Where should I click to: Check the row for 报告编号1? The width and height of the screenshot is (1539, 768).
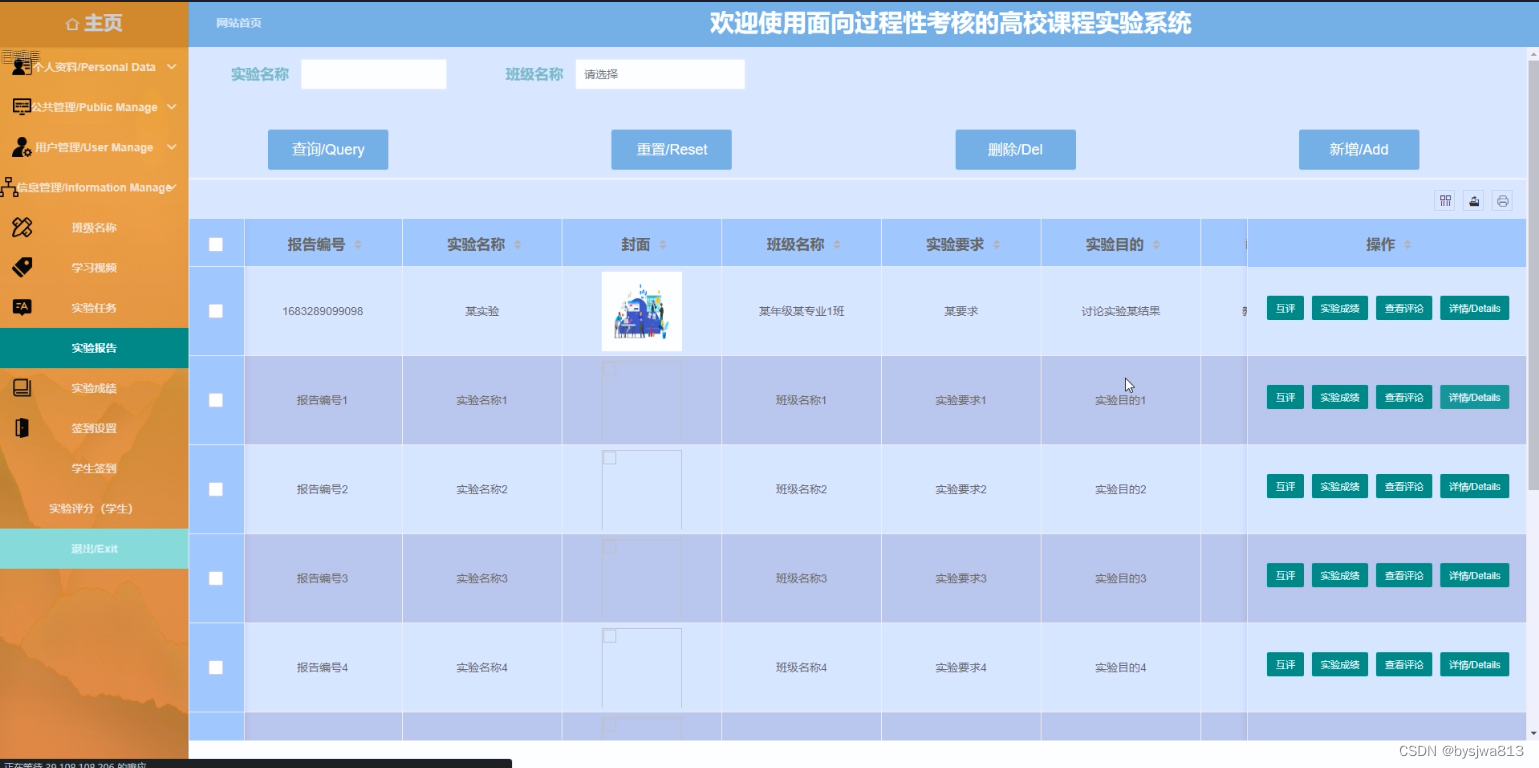(x=216, y=400)
